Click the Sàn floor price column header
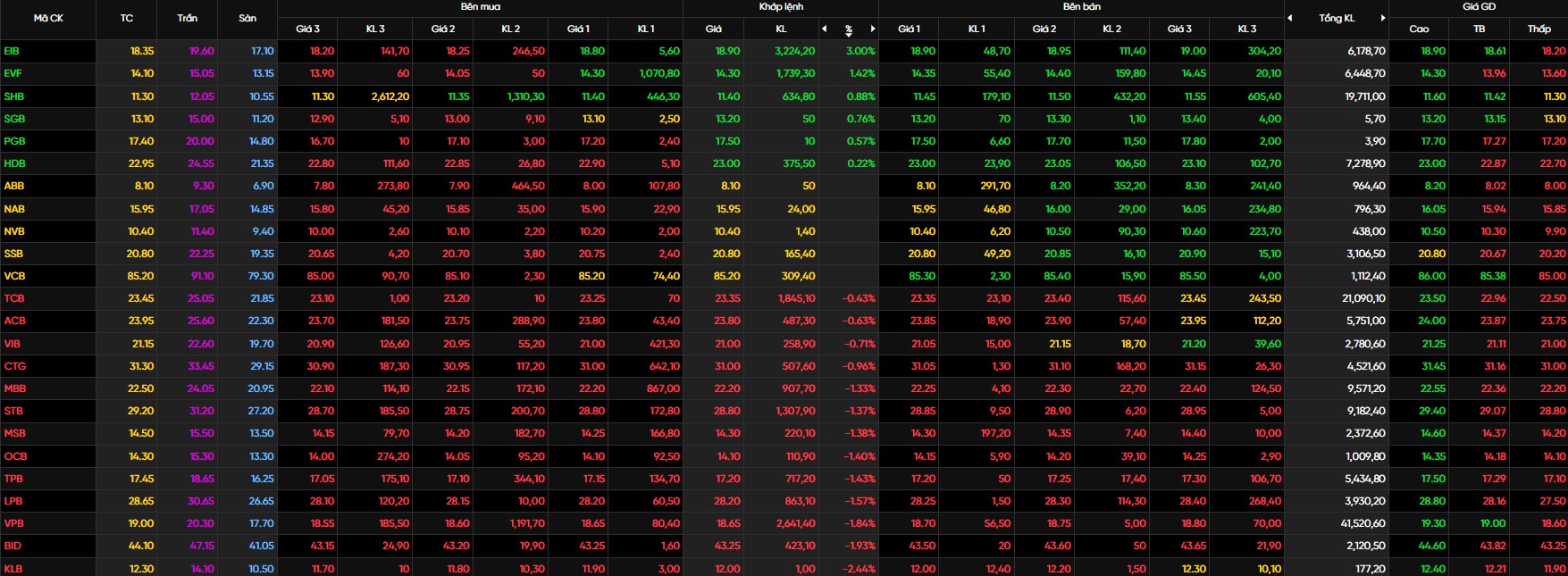Viewport: 1568px width, 576px height. 247,18
